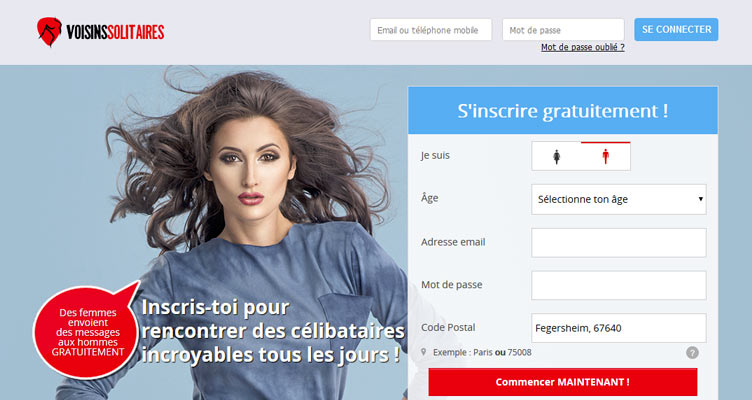Click the Commencer MAINTENANT button
The height and width of the screenshot is (400, 752).
click(x=563, y=382)
